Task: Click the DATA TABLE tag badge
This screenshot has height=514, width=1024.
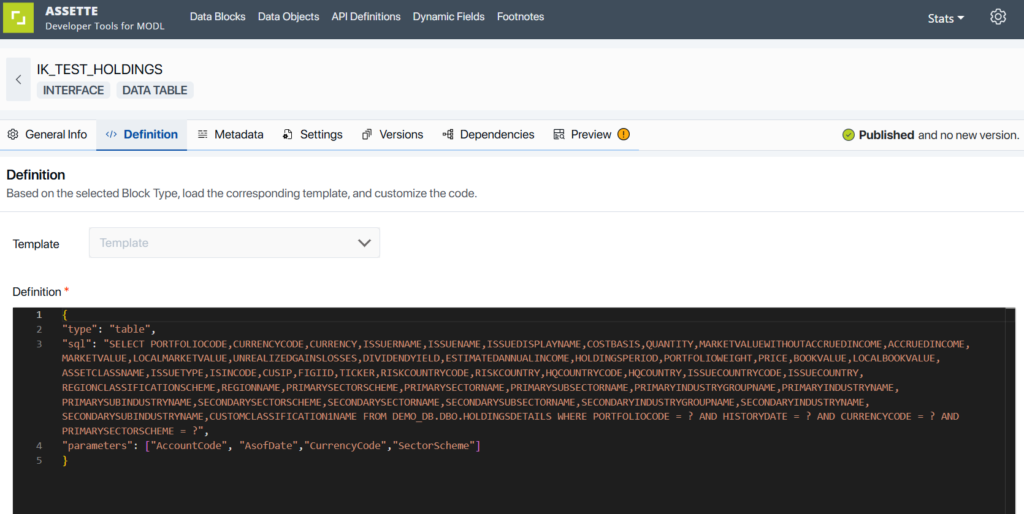Action: tap(154, 90)
